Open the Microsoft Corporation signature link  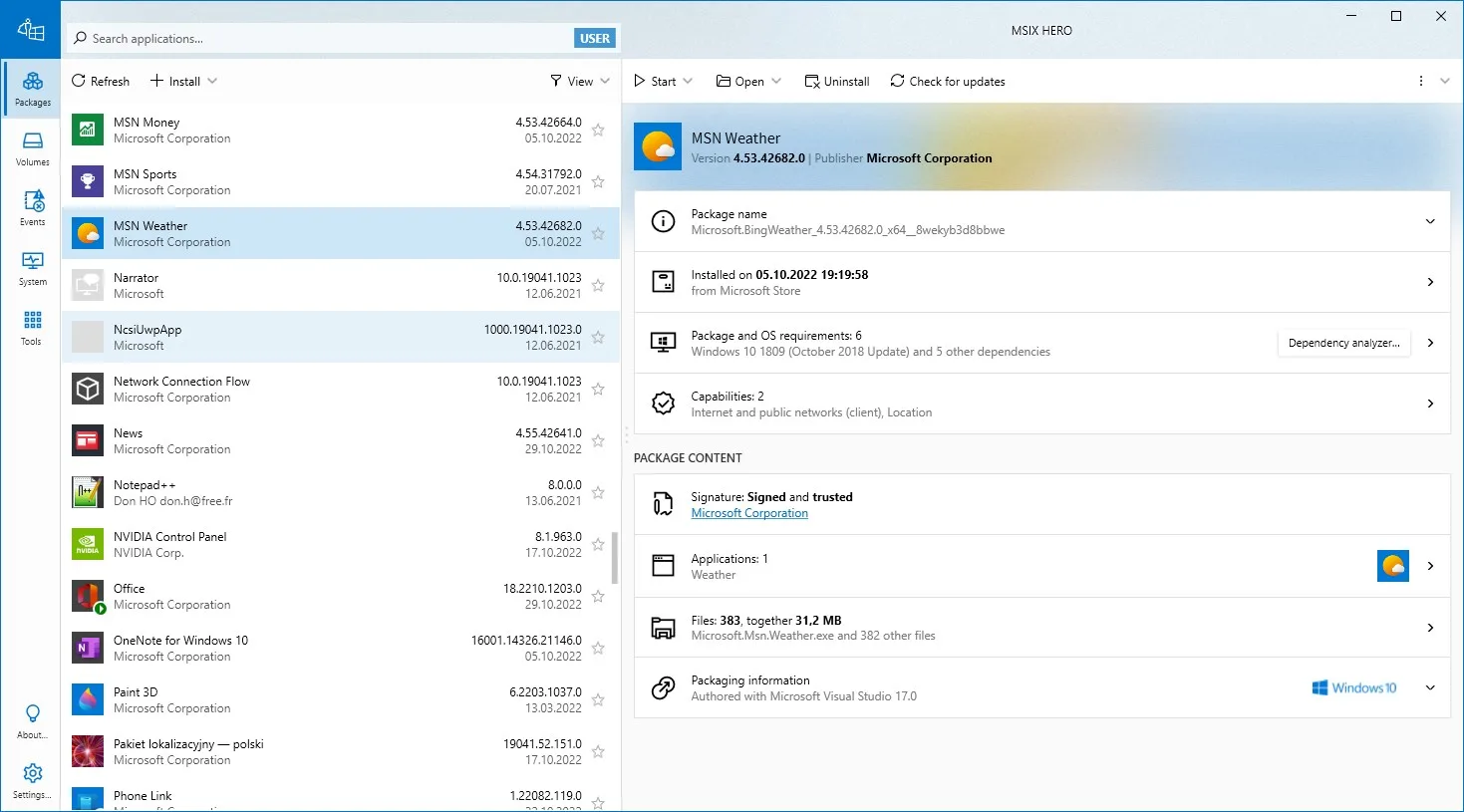(749, 513)
